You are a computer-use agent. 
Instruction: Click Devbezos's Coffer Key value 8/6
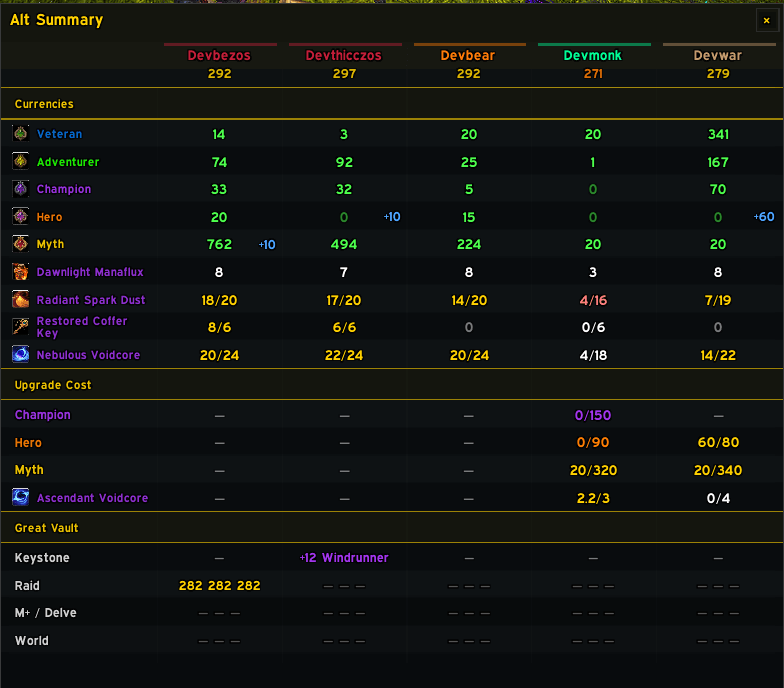(x=219, y=327)
